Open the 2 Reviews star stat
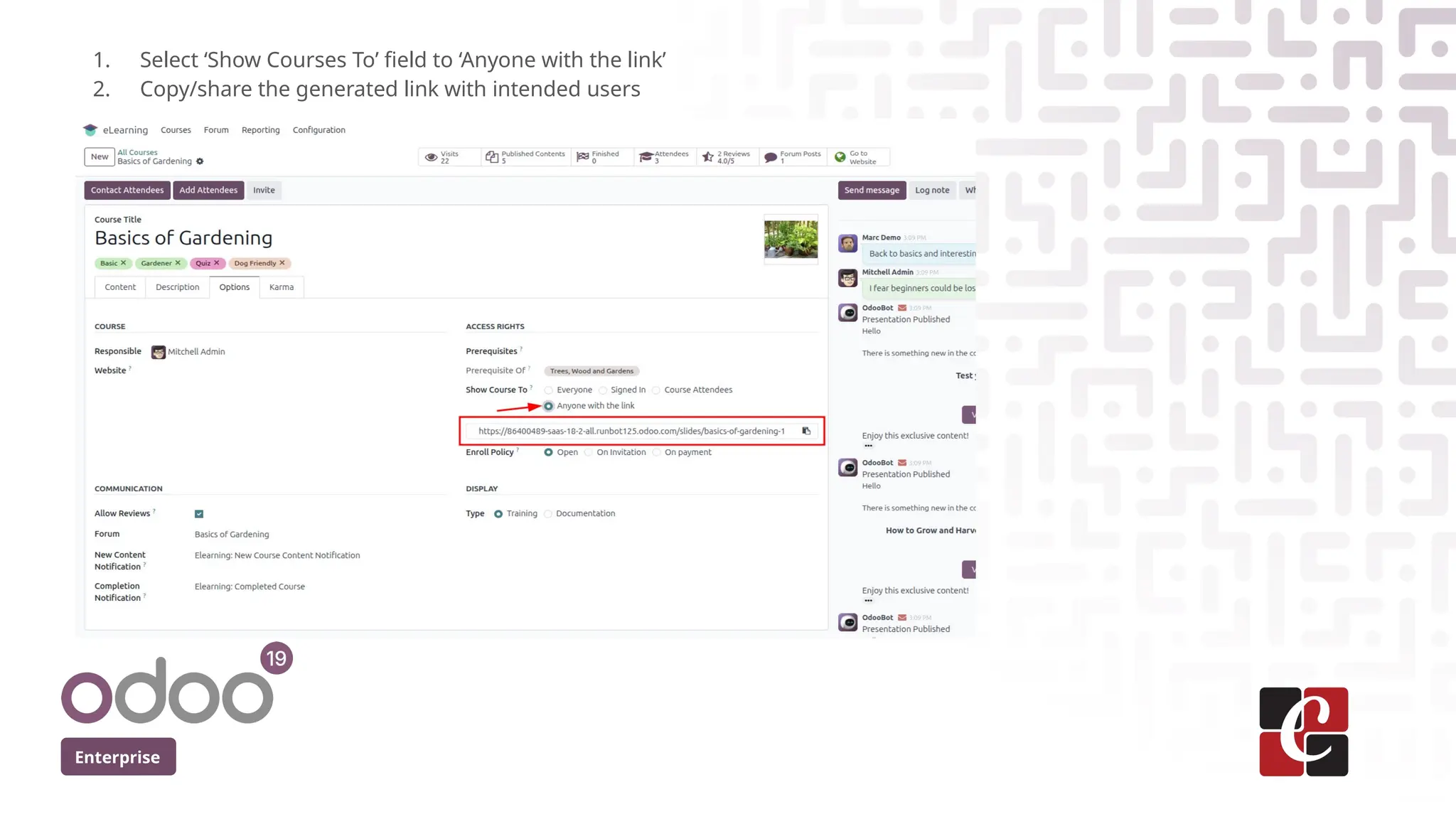 727,157
